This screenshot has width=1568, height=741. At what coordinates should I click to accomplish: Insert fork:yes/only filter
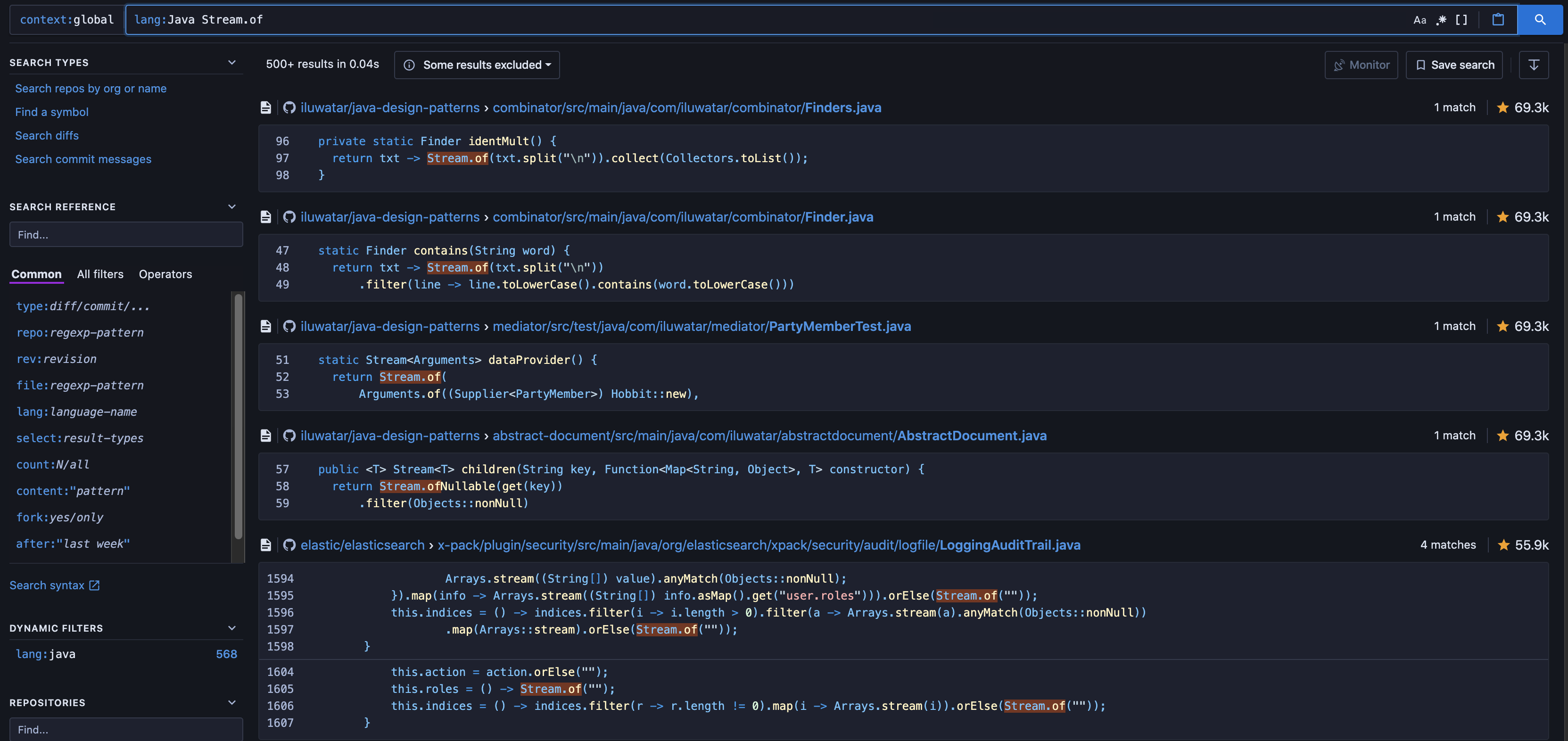pos(60,517)
